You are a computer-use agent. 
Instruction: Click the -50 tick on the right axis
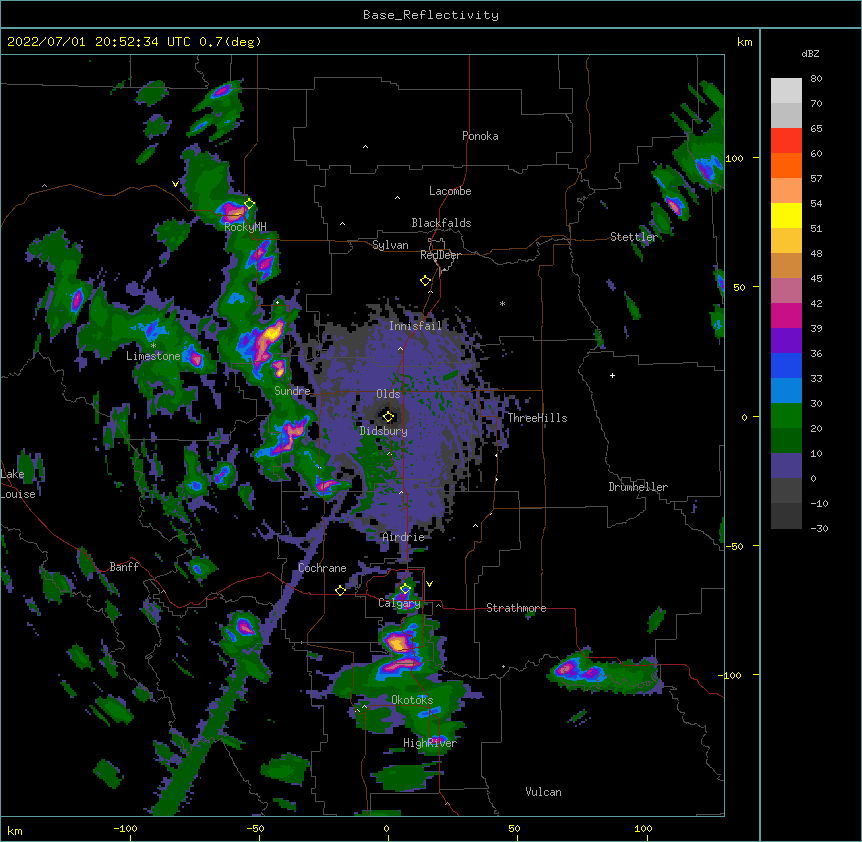(734, 546)
